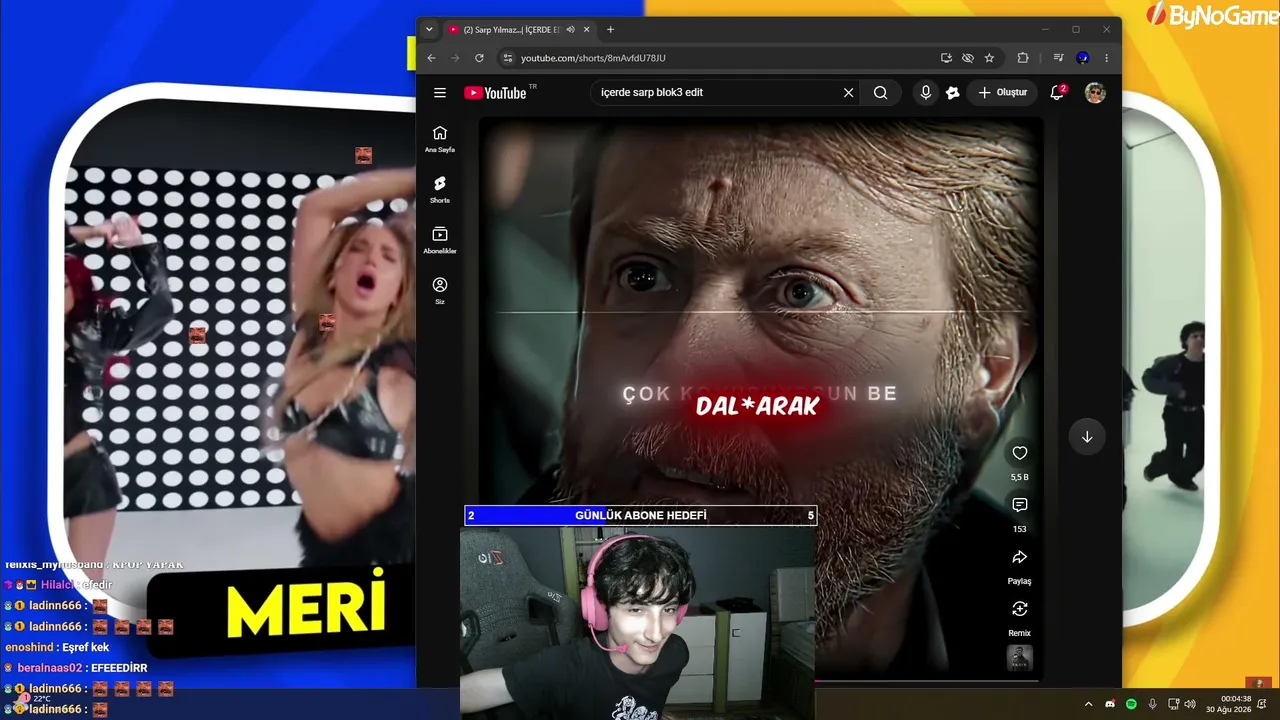1280x720 pixels.
Task: Expand the tab search dropdown arrow
Action: 429,30
